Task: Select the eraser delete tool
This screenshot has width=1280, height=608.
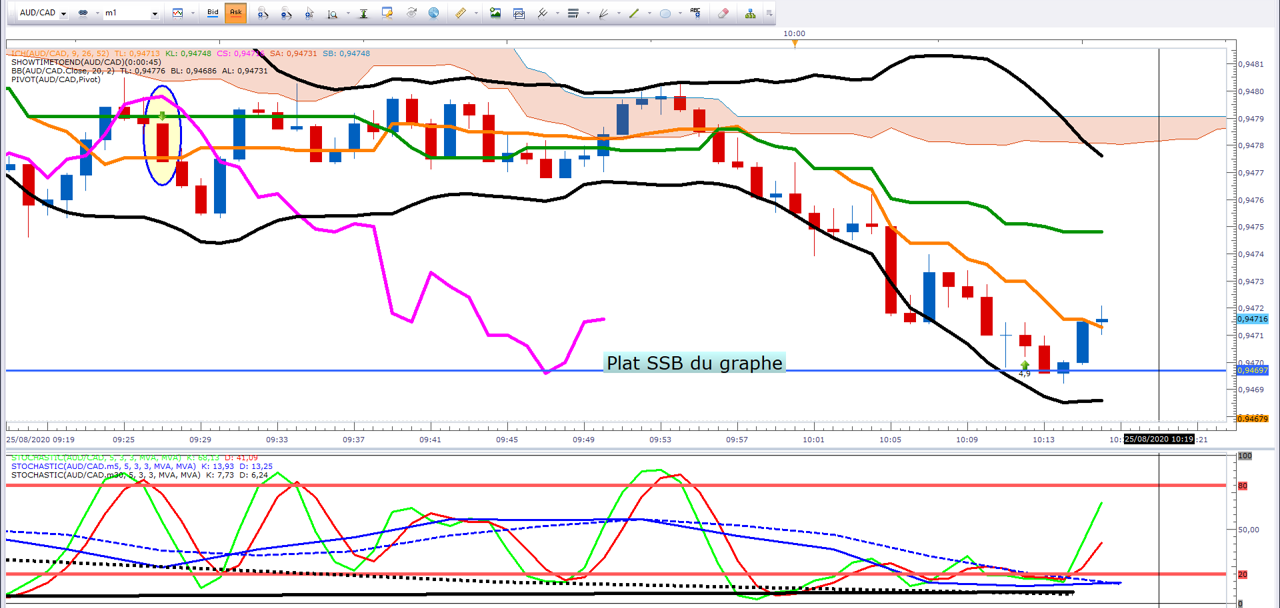Action: tap(723, 13)
